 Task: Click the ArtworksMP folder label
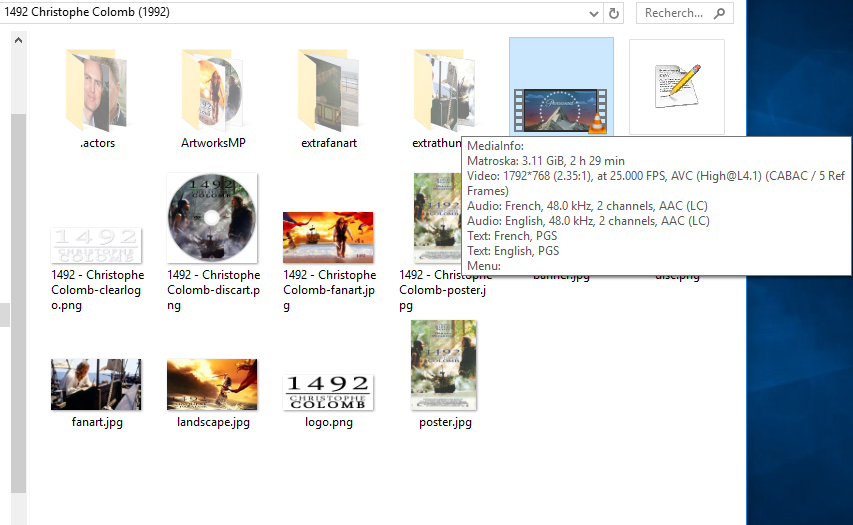(x=213, y=143)
